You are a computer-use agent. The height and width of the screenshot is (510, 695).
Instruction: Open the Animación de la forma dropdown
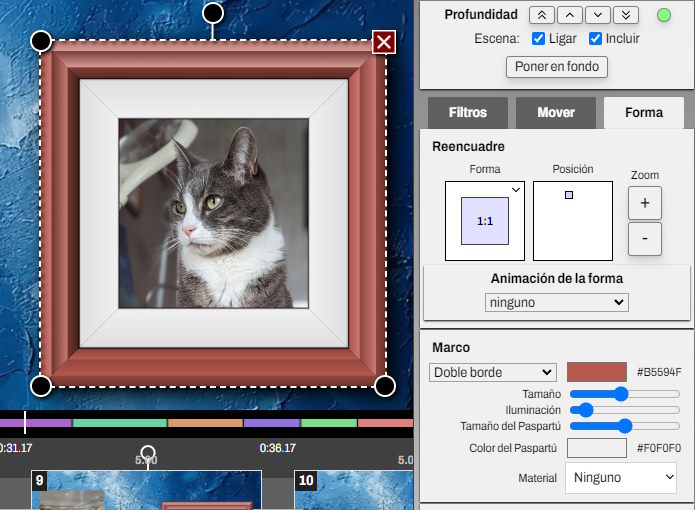tap(556, 302)
